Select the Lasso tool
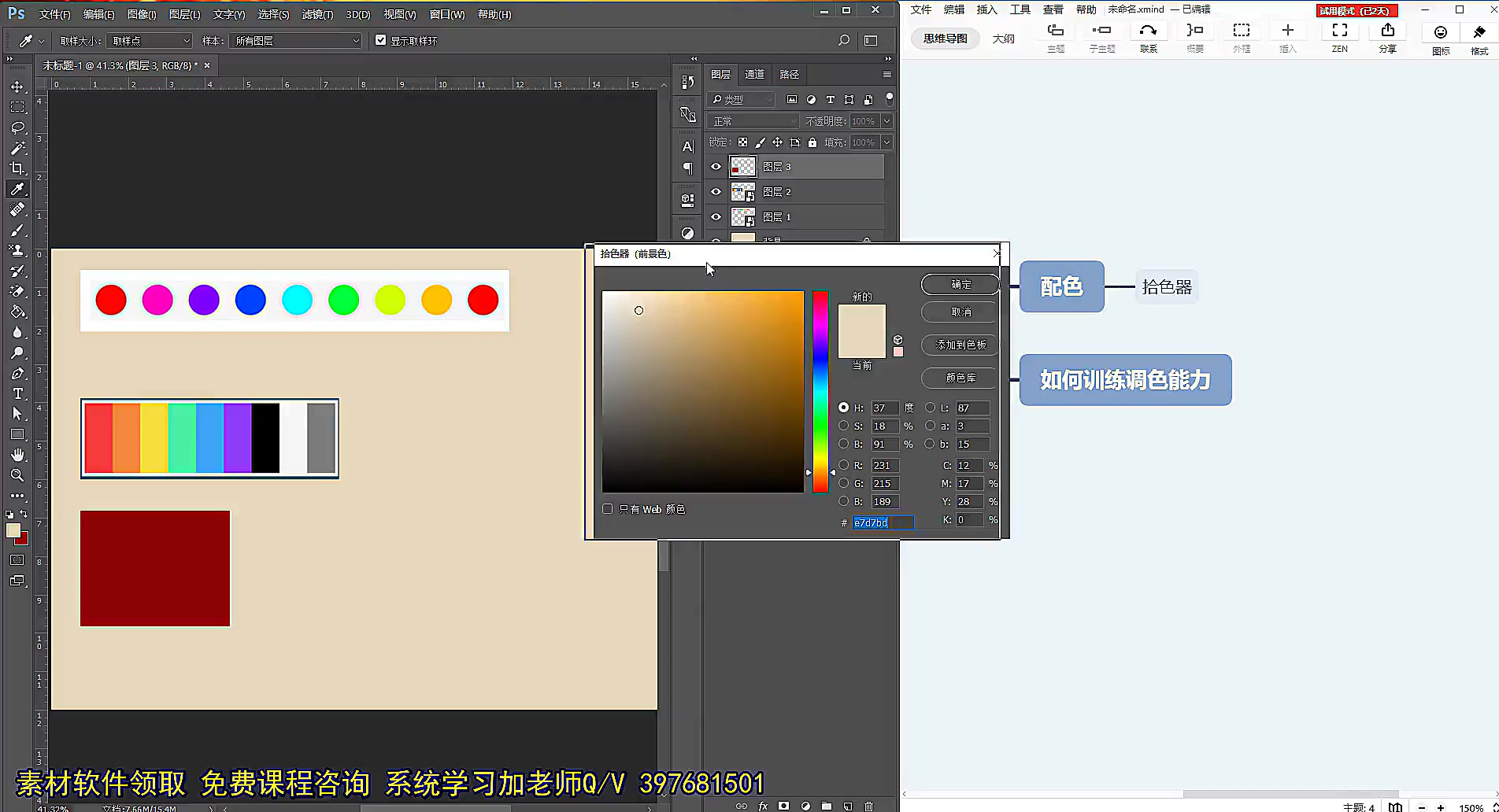Image resolution: width=1499 pixels, height=812 pixels. [17, 127]
